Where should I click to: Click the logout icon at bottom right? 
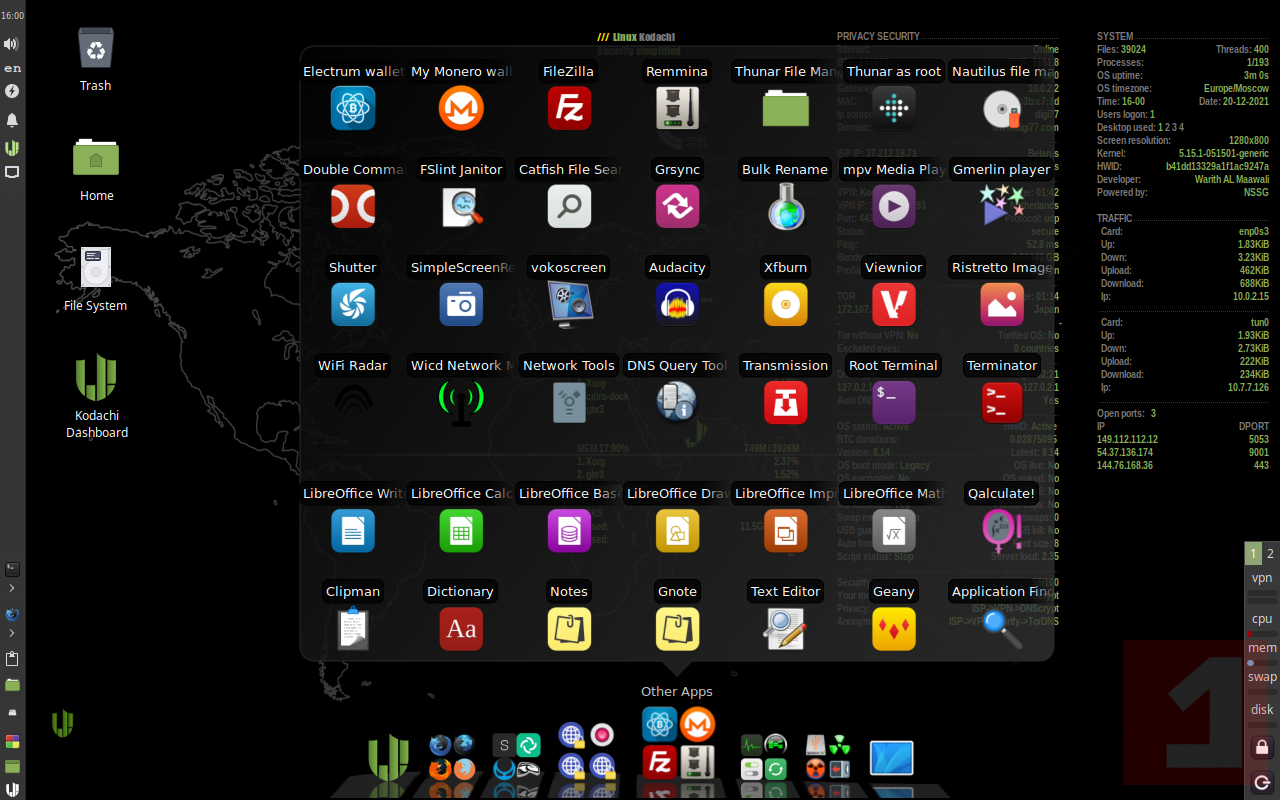[x=1262, y=782]
